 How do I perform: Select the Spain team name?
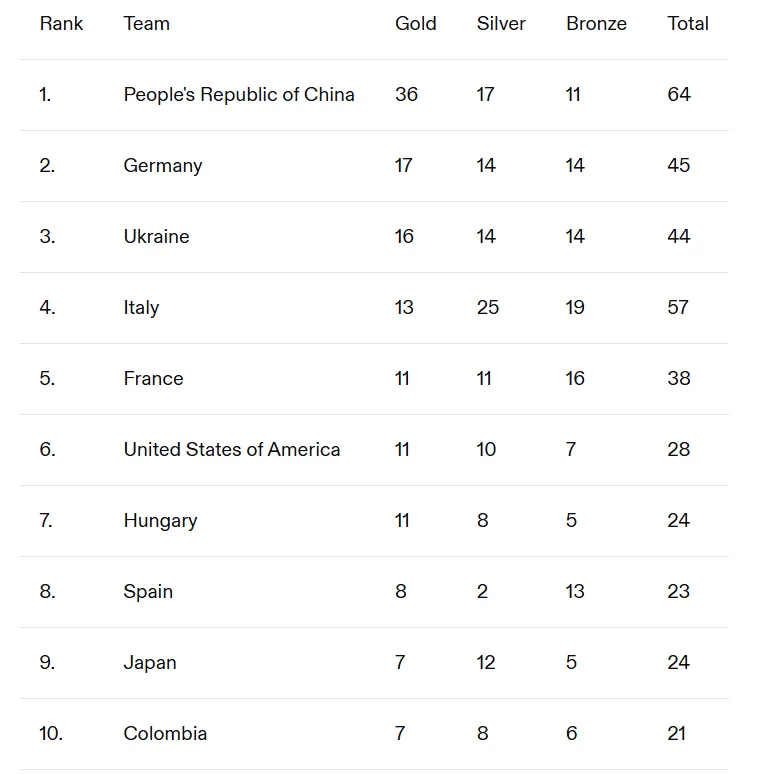click(148, 592)
